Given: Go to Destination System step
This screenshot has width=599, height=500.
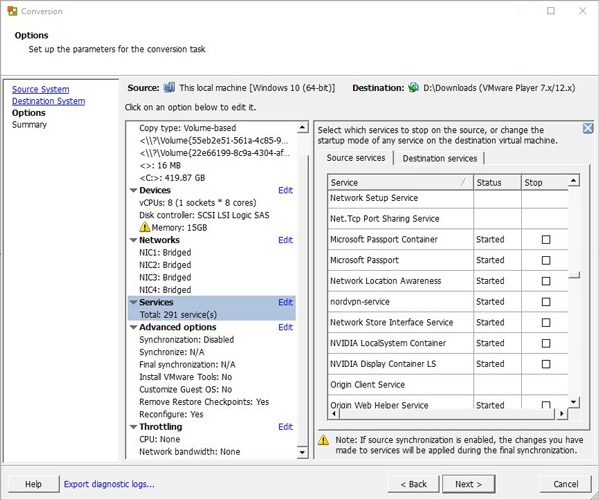Looking at the screenshot, I should [x=49, y=101].
